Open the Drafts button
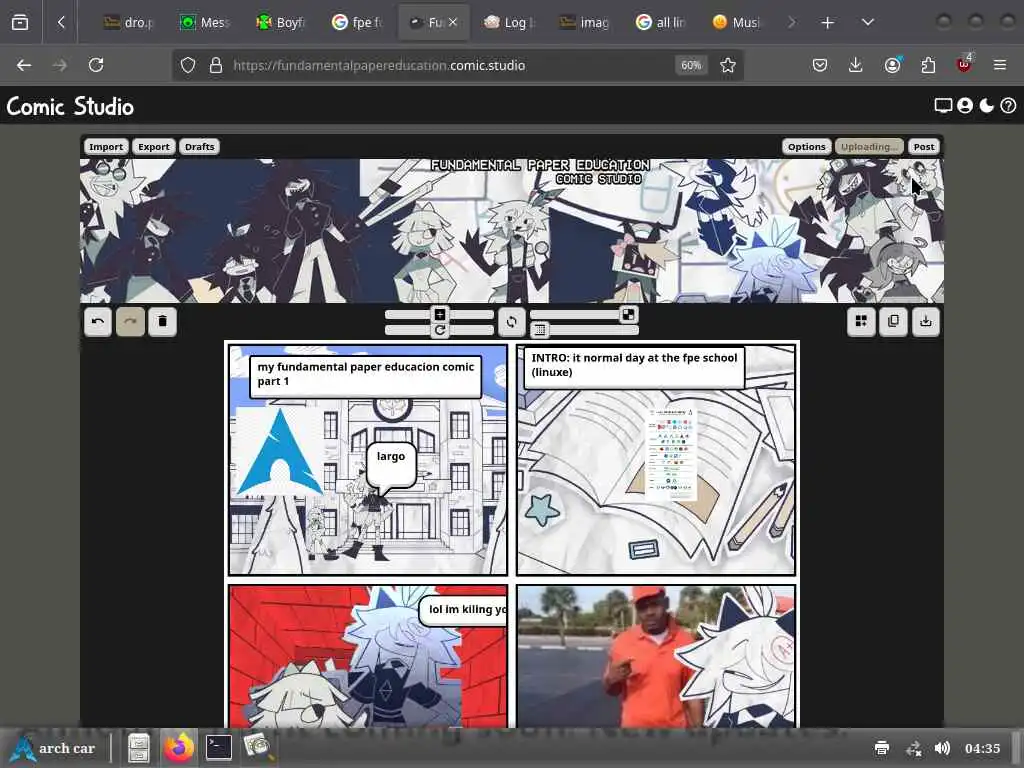Screen dimensions: 1024x768 (199, 147)
